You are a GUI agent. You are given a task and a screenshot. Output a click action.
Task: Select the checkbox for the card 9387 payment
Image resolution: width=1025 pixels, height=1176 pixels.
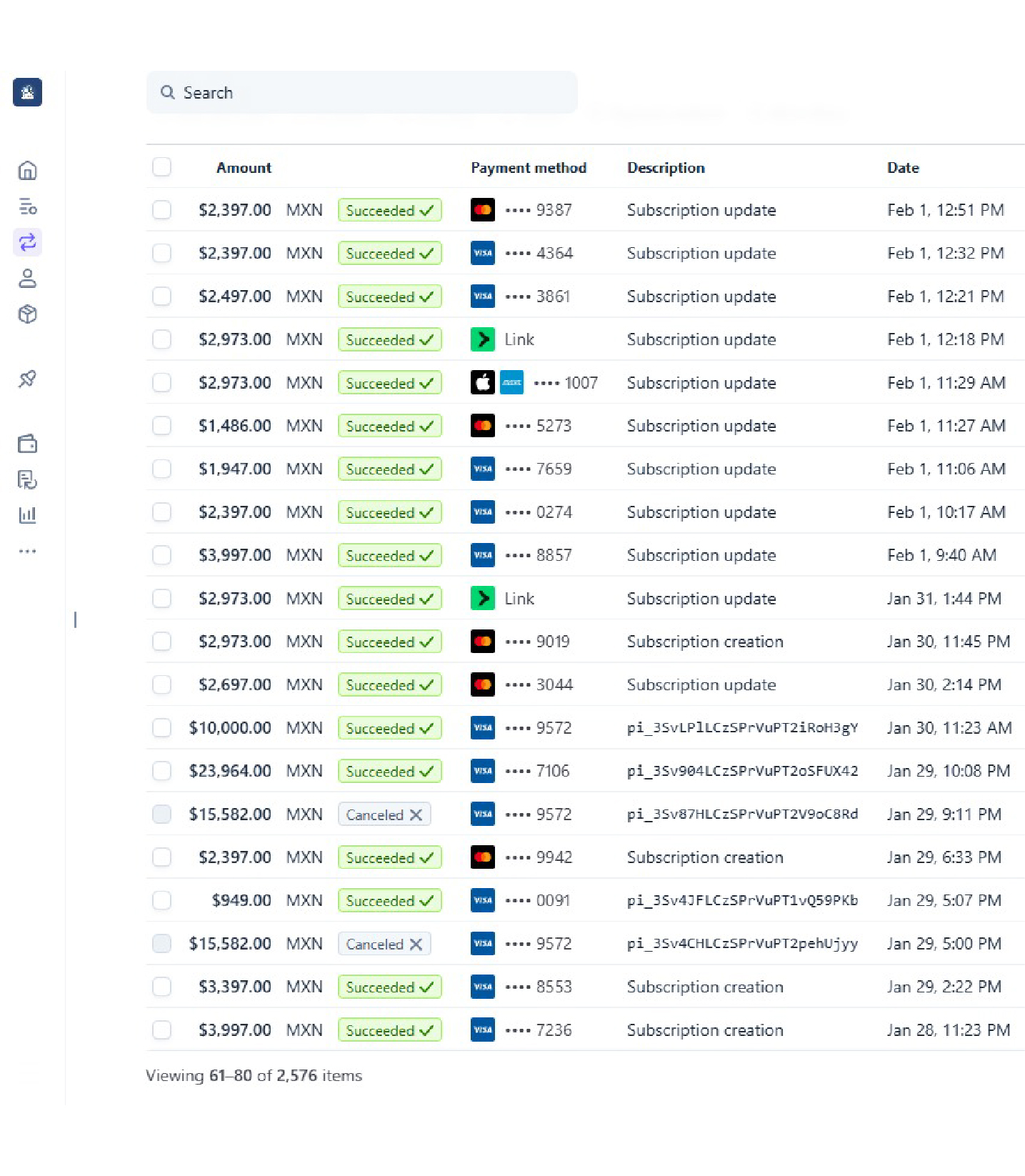[x=162, y=210]
